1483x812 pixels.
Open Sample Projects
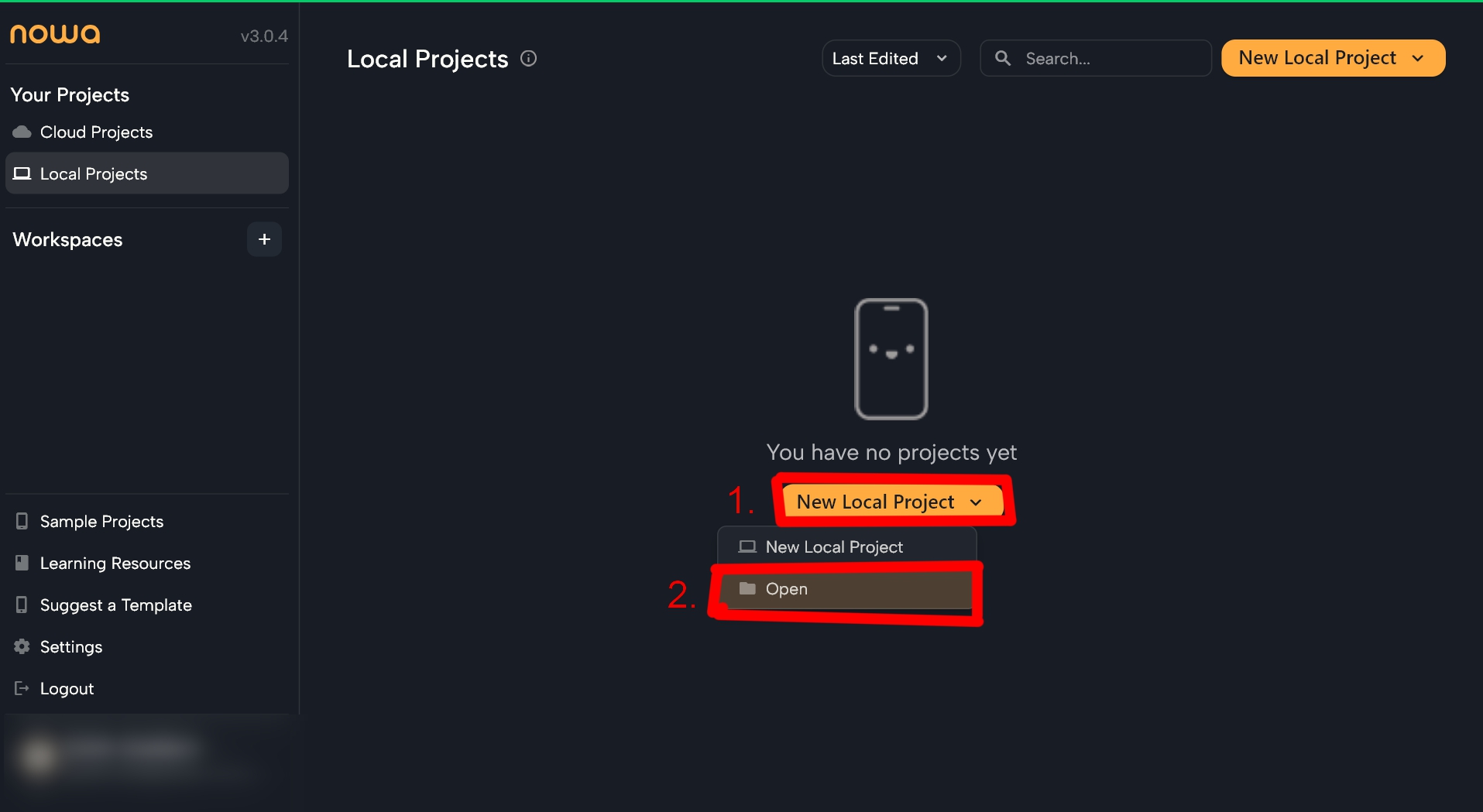(101, 522)
